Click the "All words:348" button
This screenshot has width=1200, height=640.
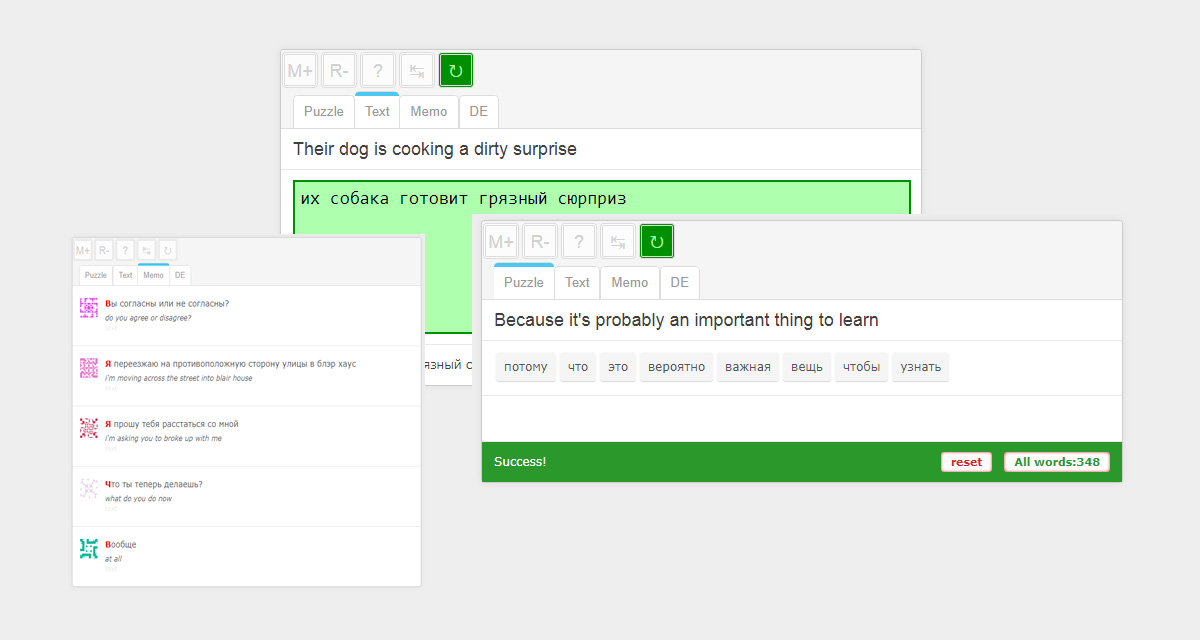pyautogui.click(x=1057, y=462)
